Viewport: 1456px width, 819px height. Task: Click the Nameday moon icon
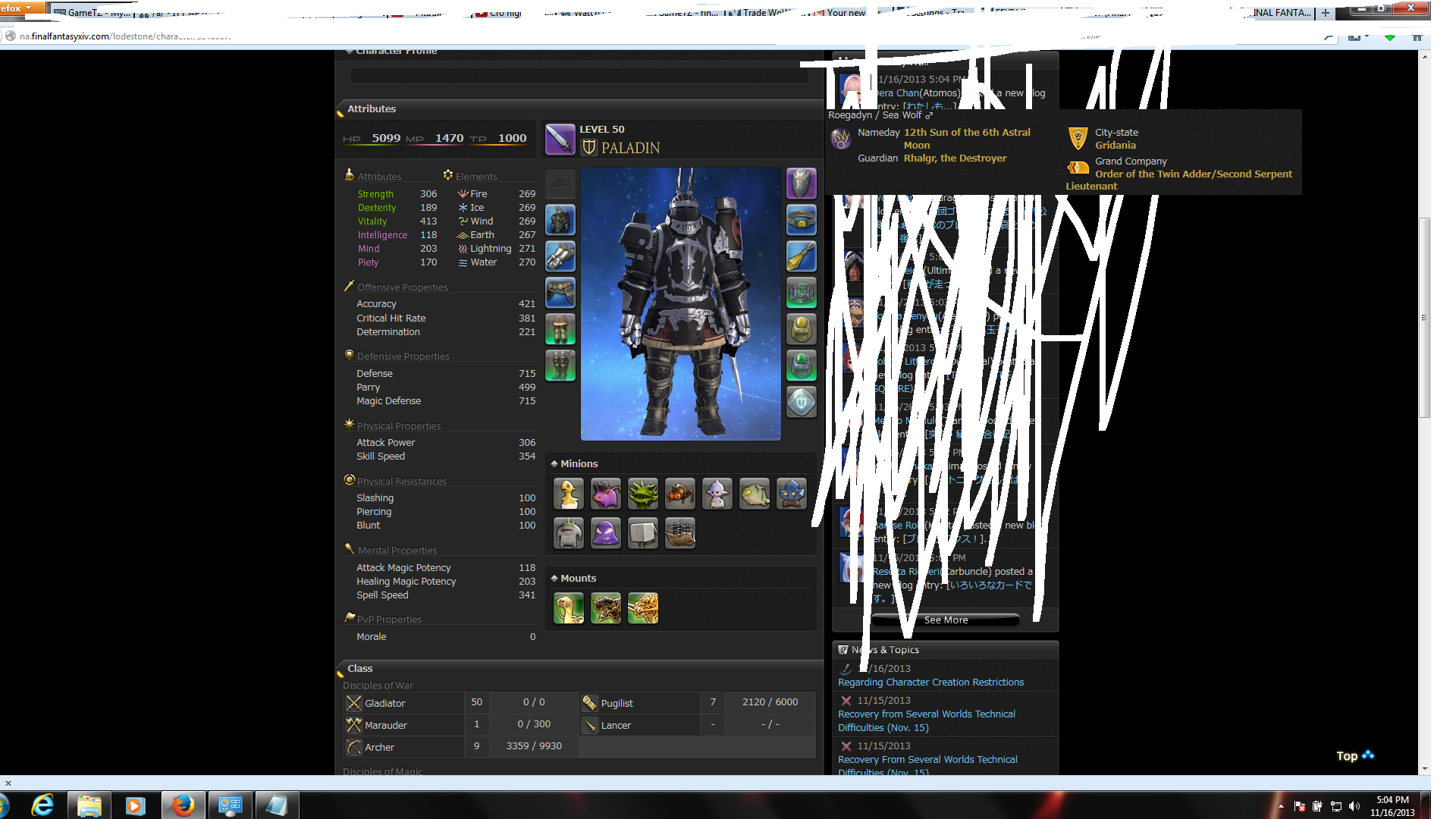pyautogui.click(x=841, y=139)
